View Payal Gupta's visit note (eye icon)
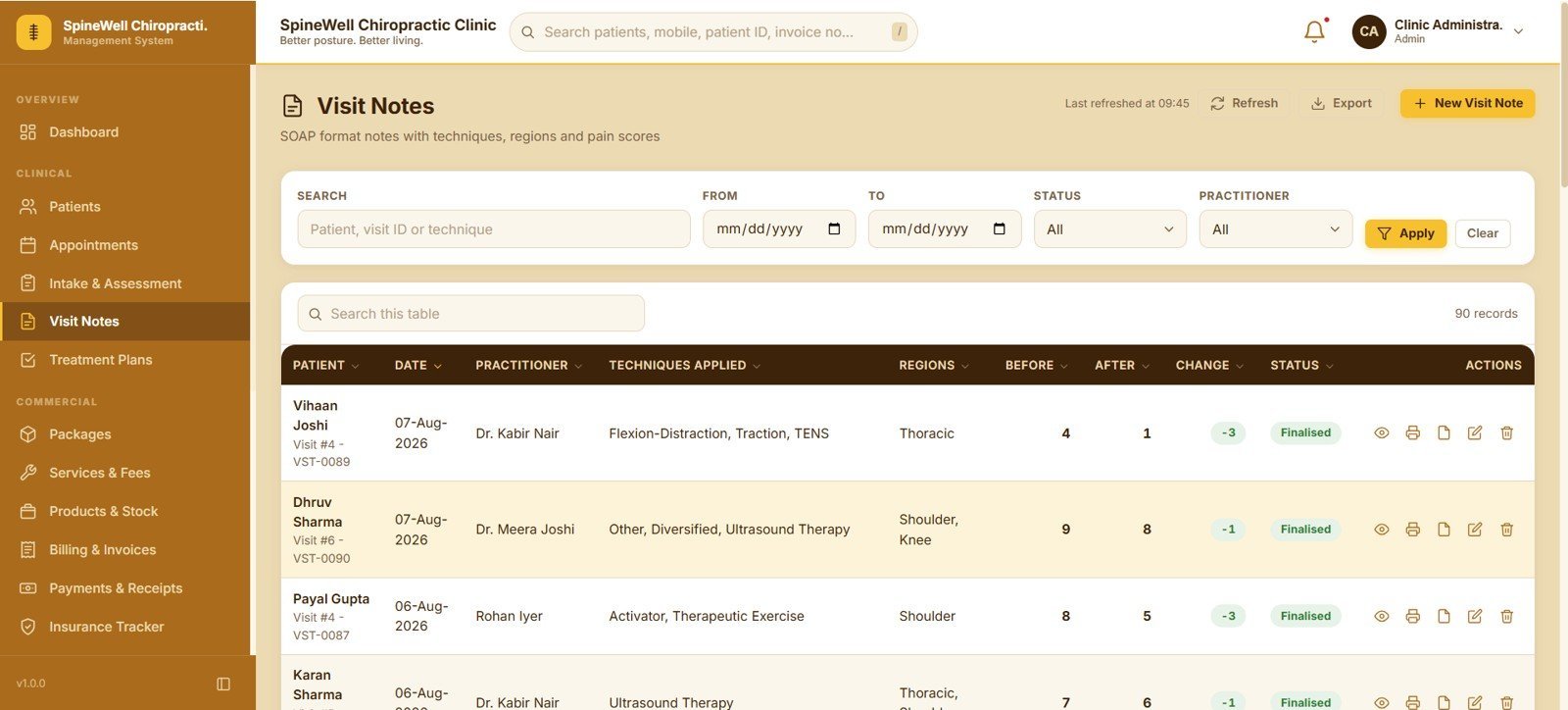 click(1381, 616)
